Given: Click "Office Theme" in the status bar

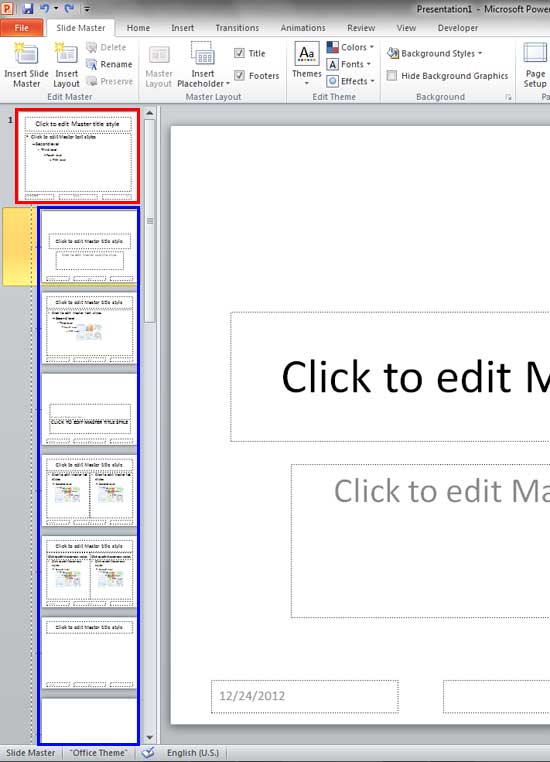Looking at the screenshot, I should pos(99,753).
